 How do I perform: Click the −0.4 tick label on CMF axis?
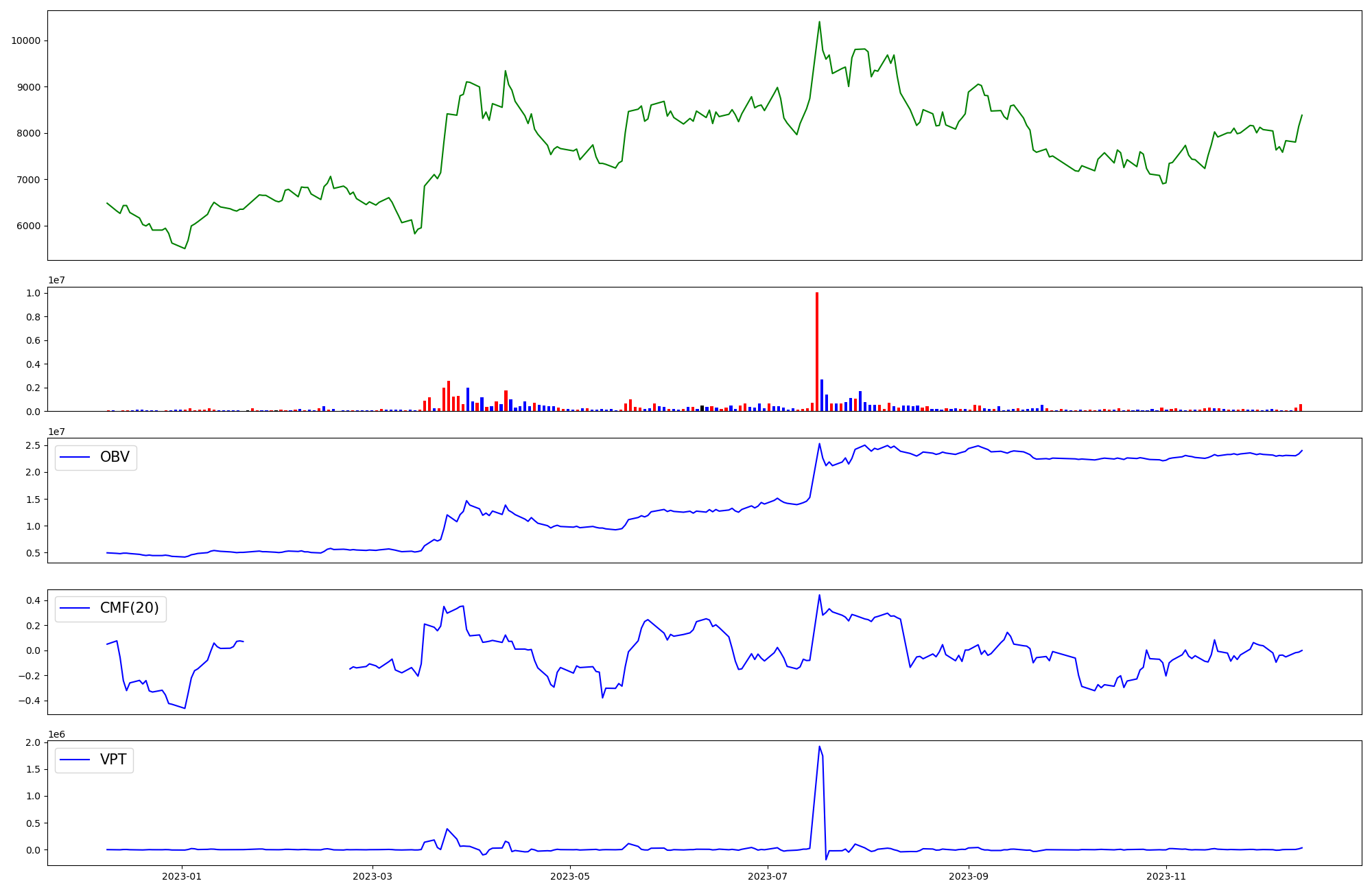pos(31,701)
